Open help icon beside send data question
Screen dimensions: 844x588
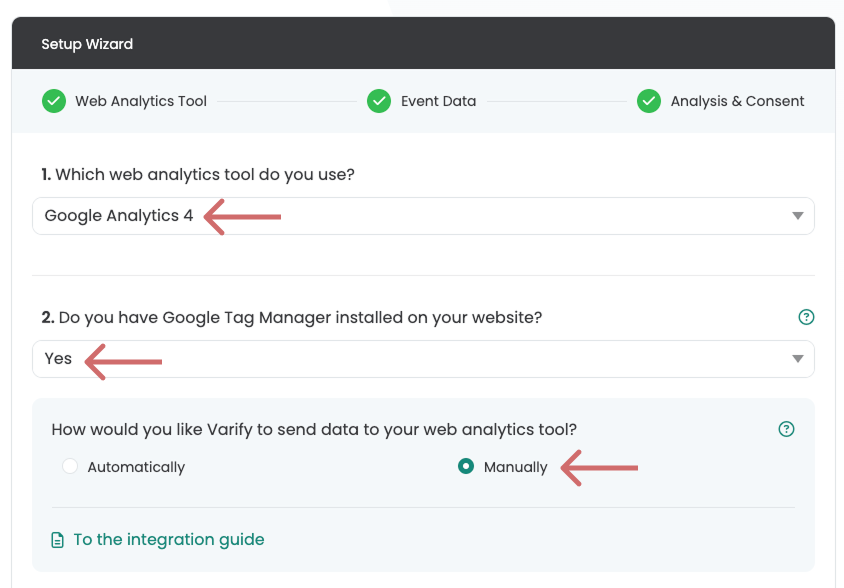tap(786, 429)
